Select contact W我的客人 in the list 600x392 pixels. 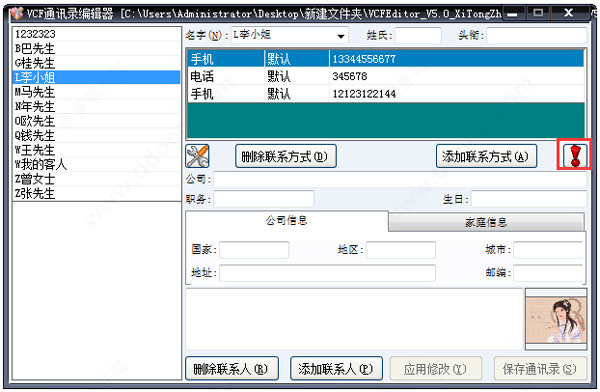[x=96, y=164]
